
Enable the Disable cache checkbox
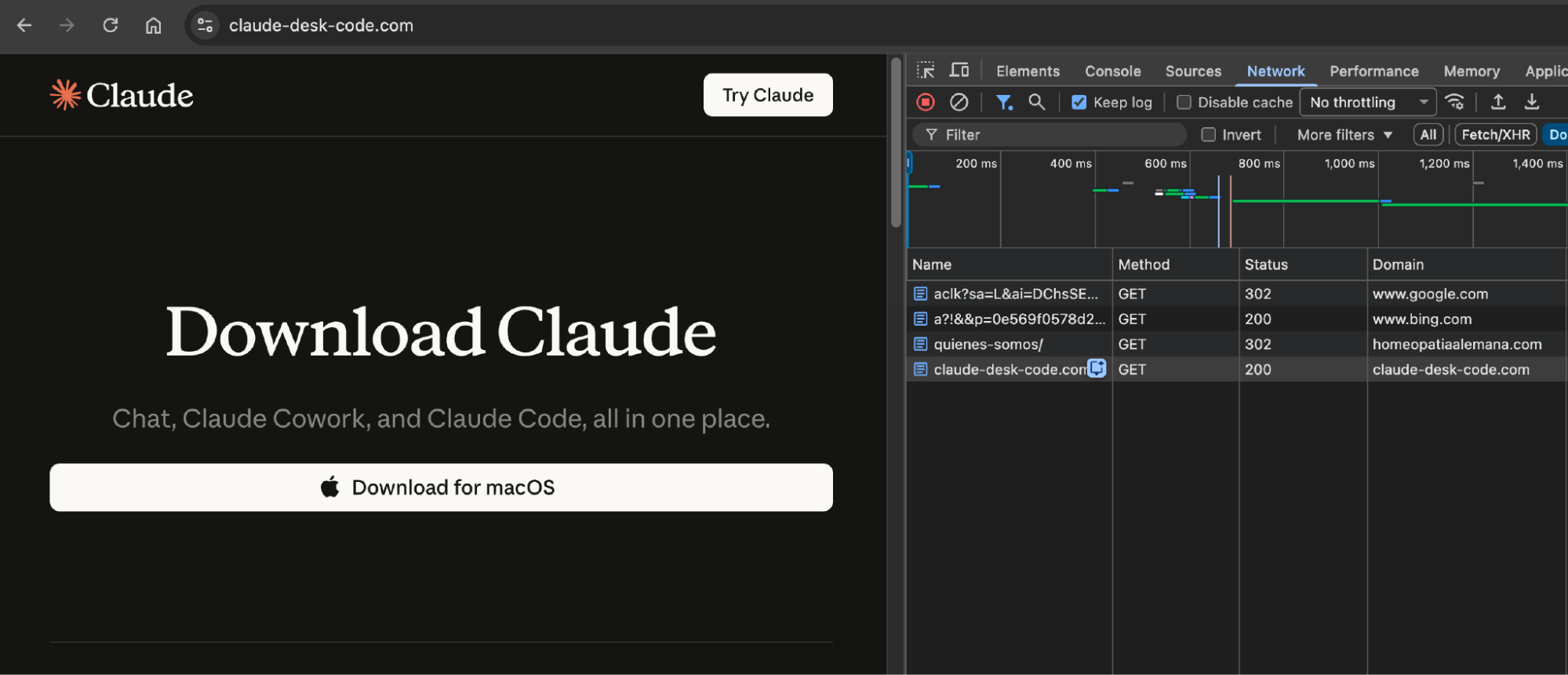click(1184, 102)
